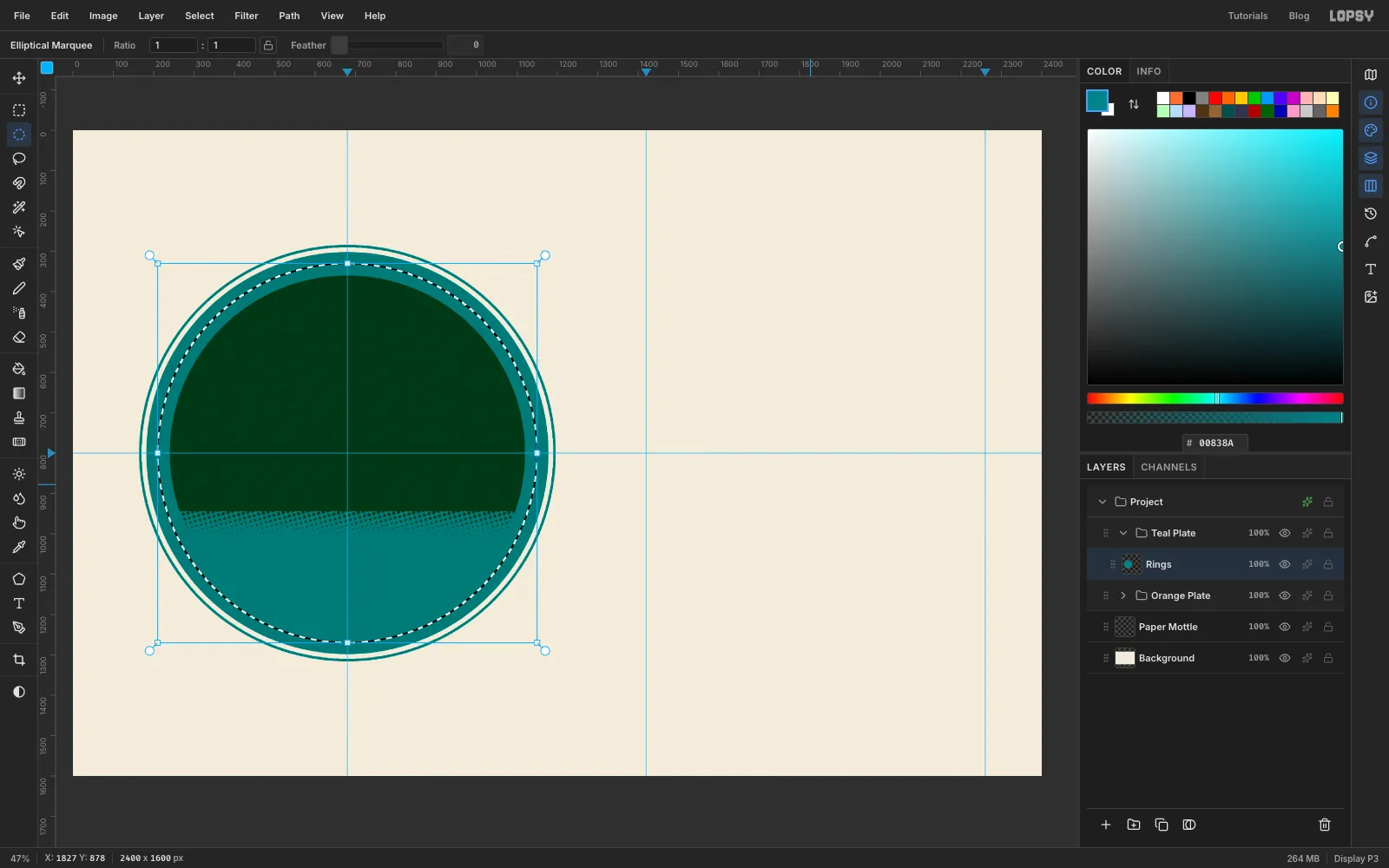This screenshot has height=868, width=1389.
Task: Hide the Teal Plate group
Action: click(1285, 533)
